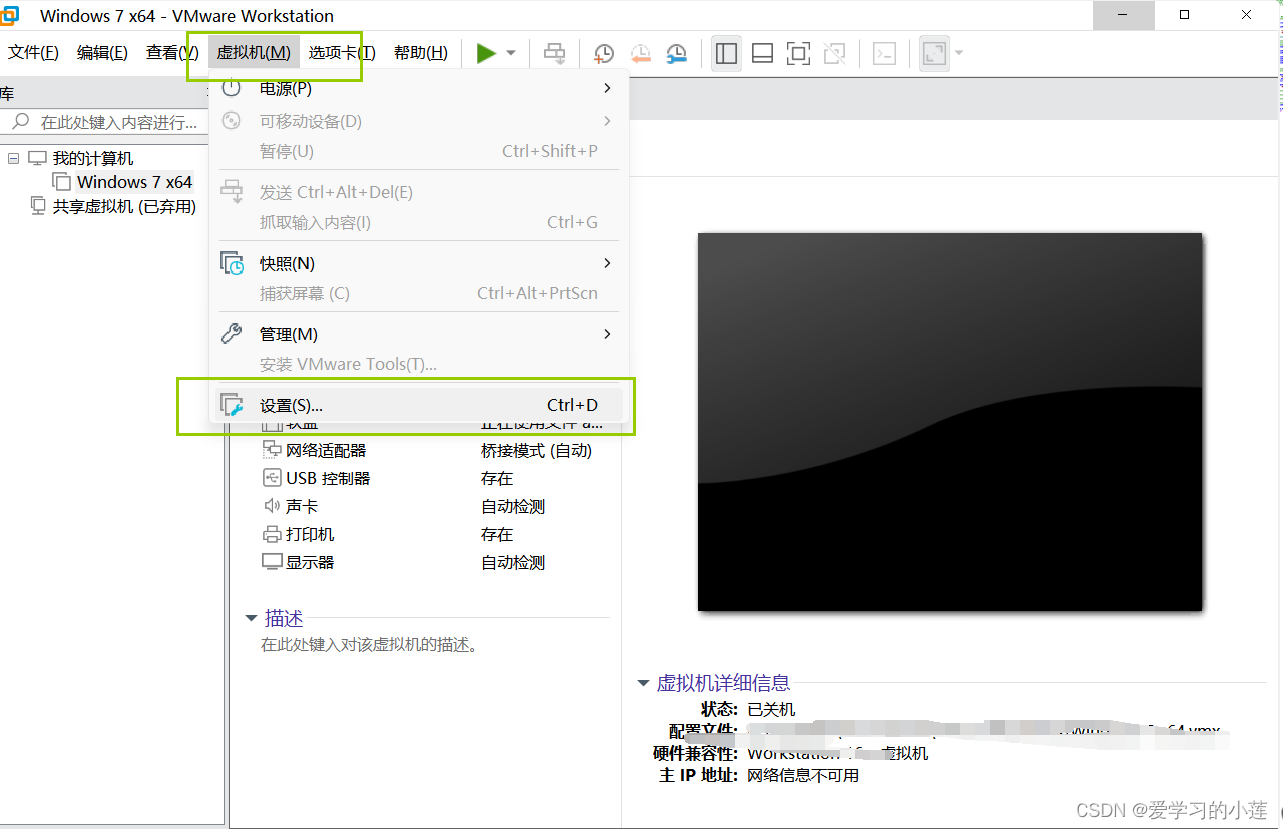Click the printer device icon

point(272,534)
